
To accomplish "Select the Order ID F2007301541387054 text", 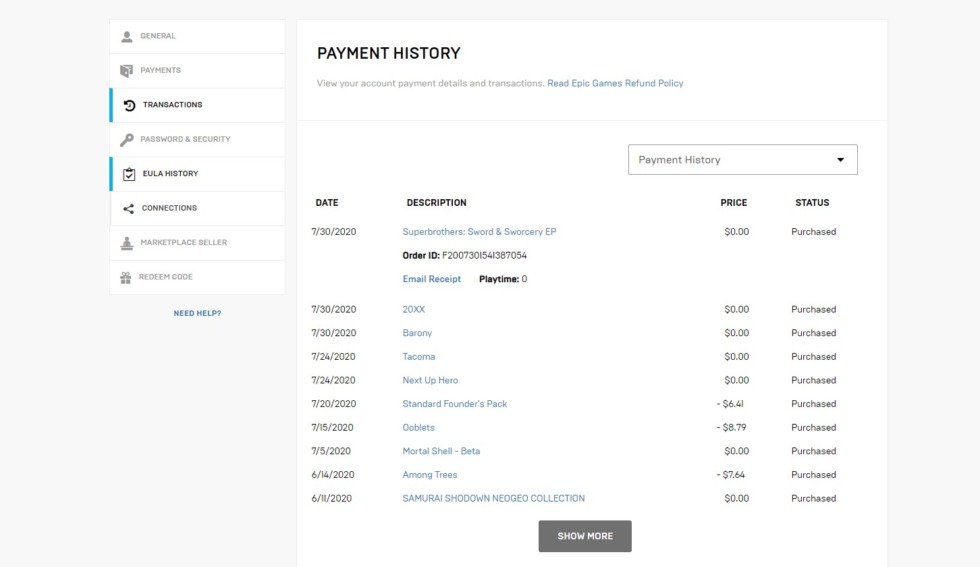I will tap(464, 255).
